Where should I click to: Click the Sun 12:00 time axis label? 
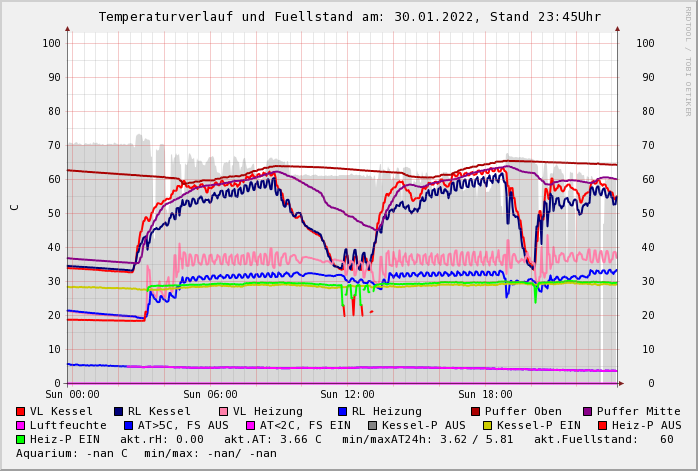(347, 395)
